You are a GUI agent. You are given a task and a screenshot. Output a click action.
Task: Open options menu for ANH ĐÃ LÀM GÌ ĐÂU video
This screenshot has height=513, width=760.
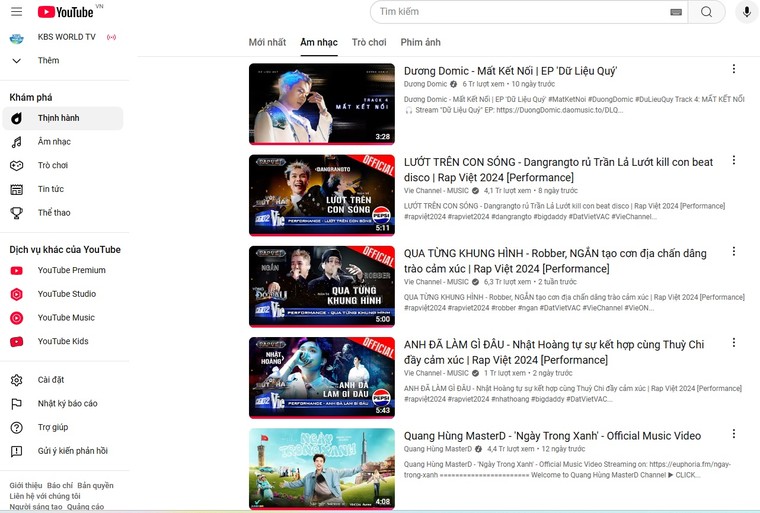[734, 343]
